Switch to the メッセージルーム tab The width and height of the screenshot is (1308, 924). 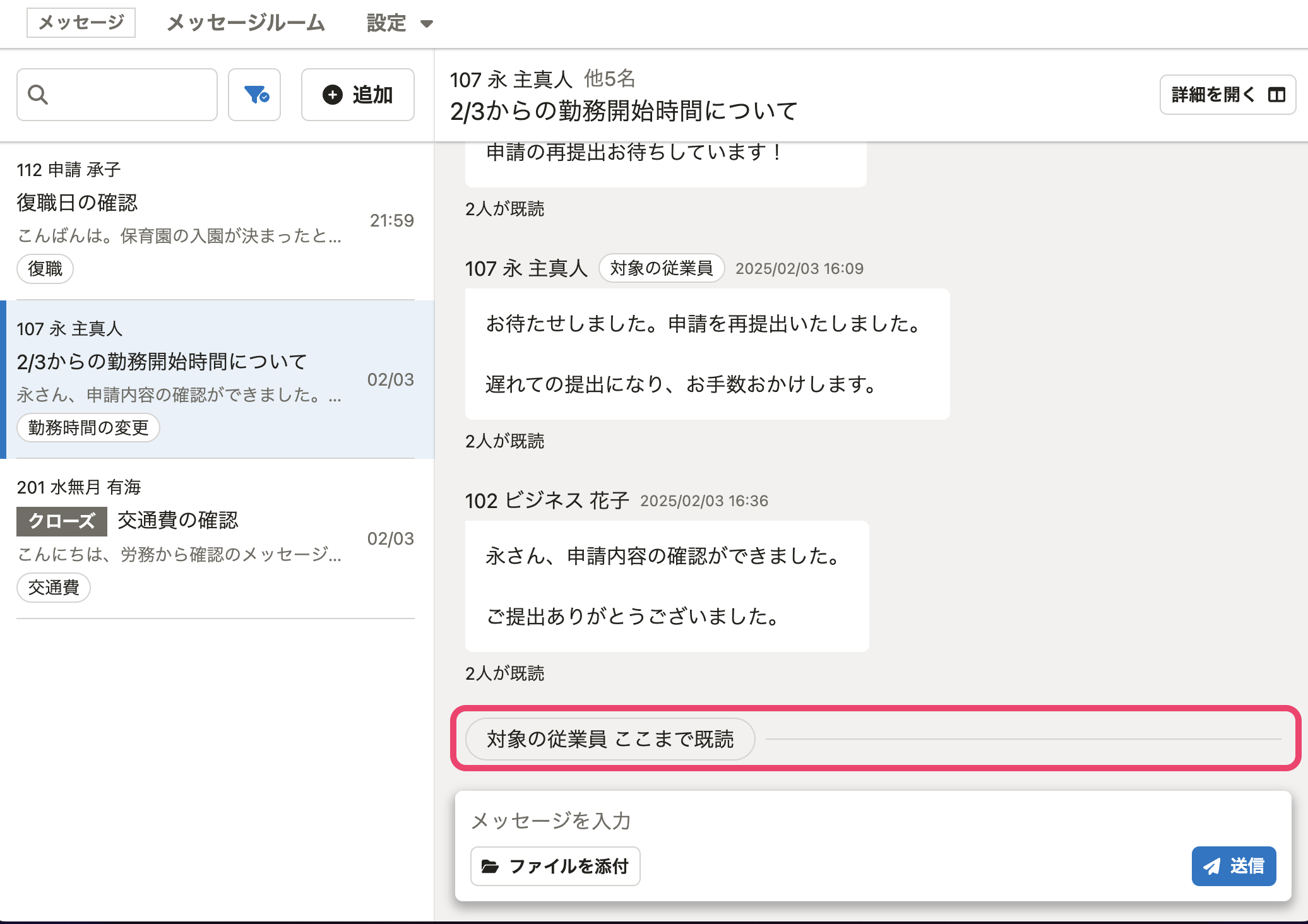246,23
